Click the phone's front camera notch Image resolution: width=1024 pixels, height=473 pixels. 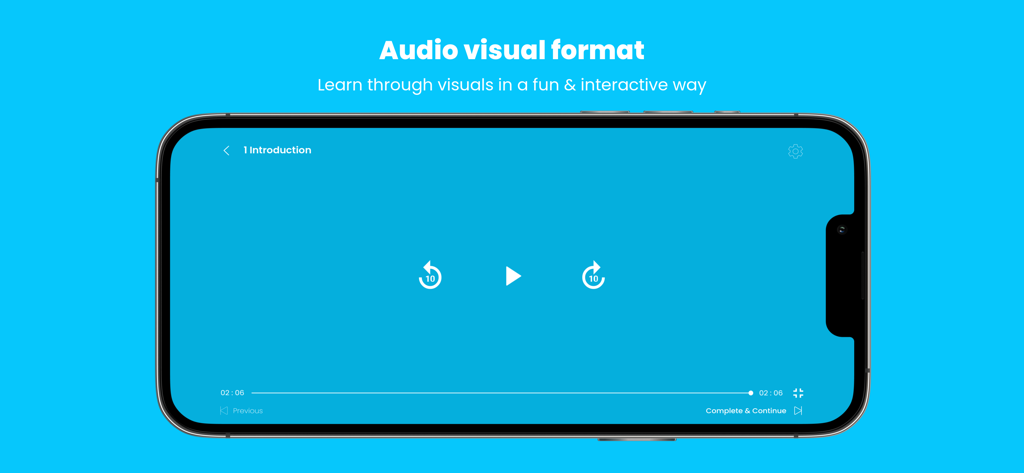(841, 230)
